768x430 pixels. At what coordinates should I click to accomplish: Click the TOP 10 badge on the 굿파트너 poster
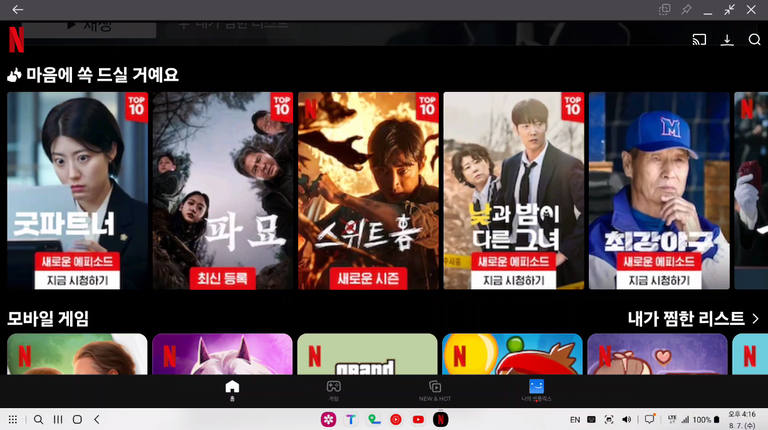[x=137, y=106]
